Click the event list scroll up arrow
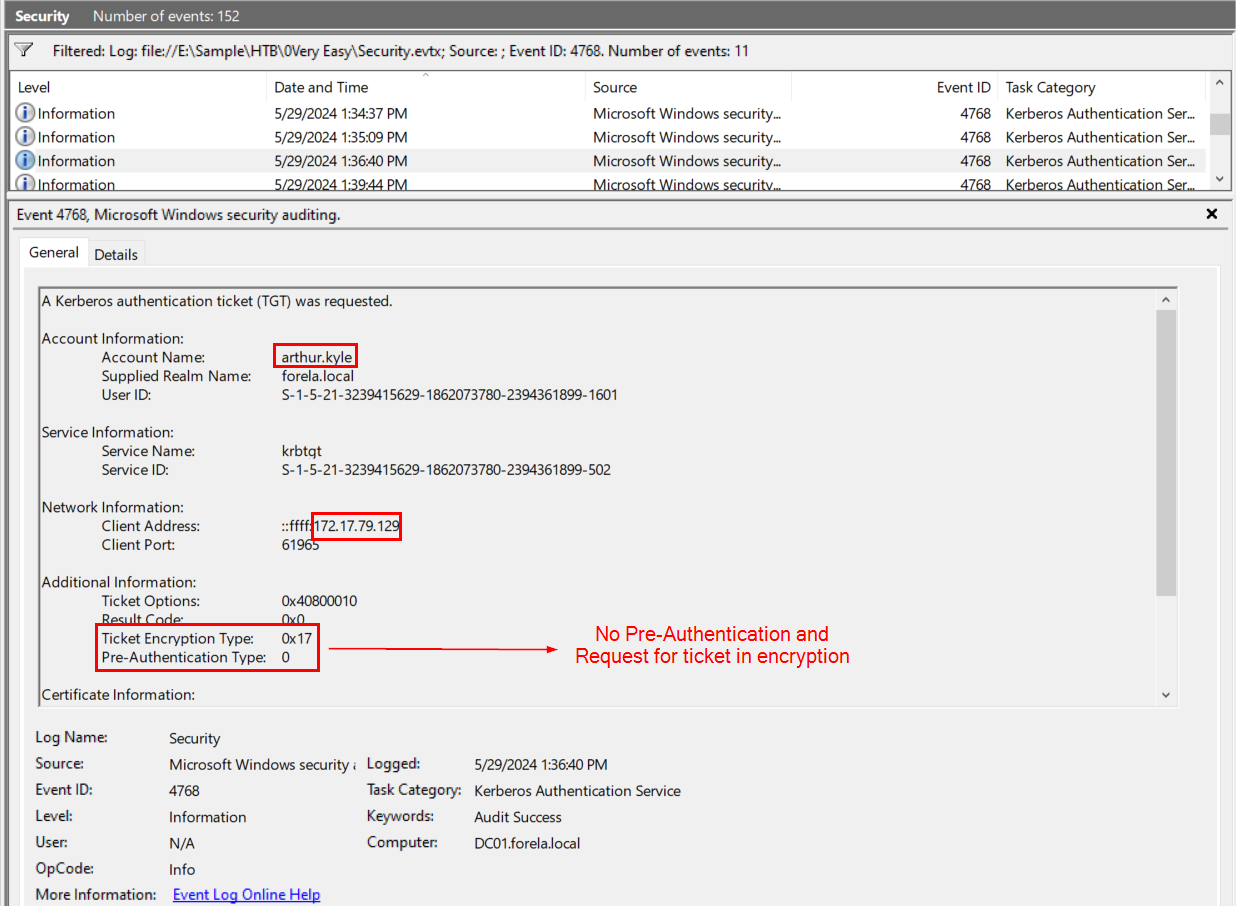This screenshot has width=1236, height=906. tap(1219, 84)
